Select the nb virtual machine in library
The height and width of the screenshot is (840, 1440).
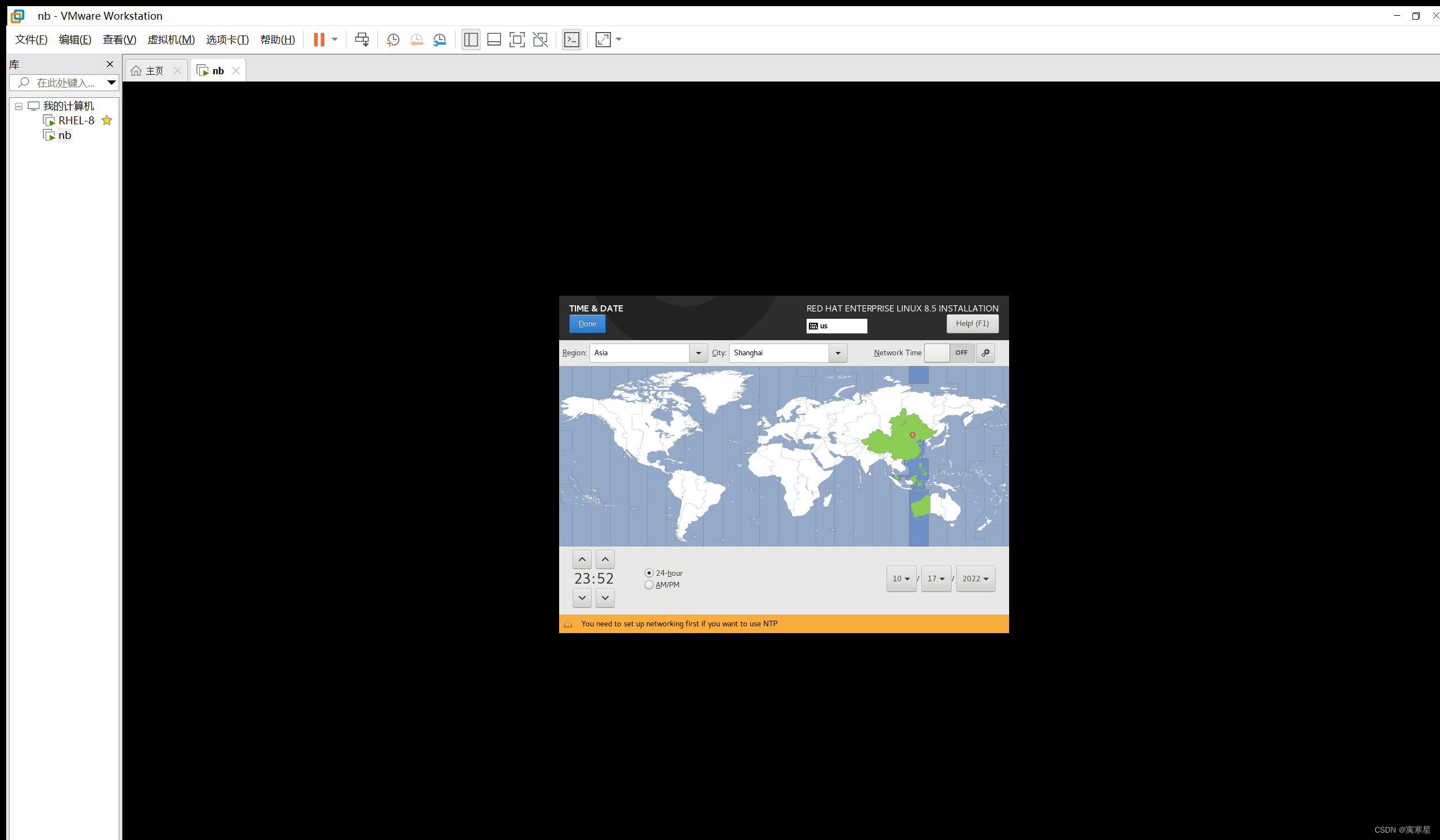[65, 136]
